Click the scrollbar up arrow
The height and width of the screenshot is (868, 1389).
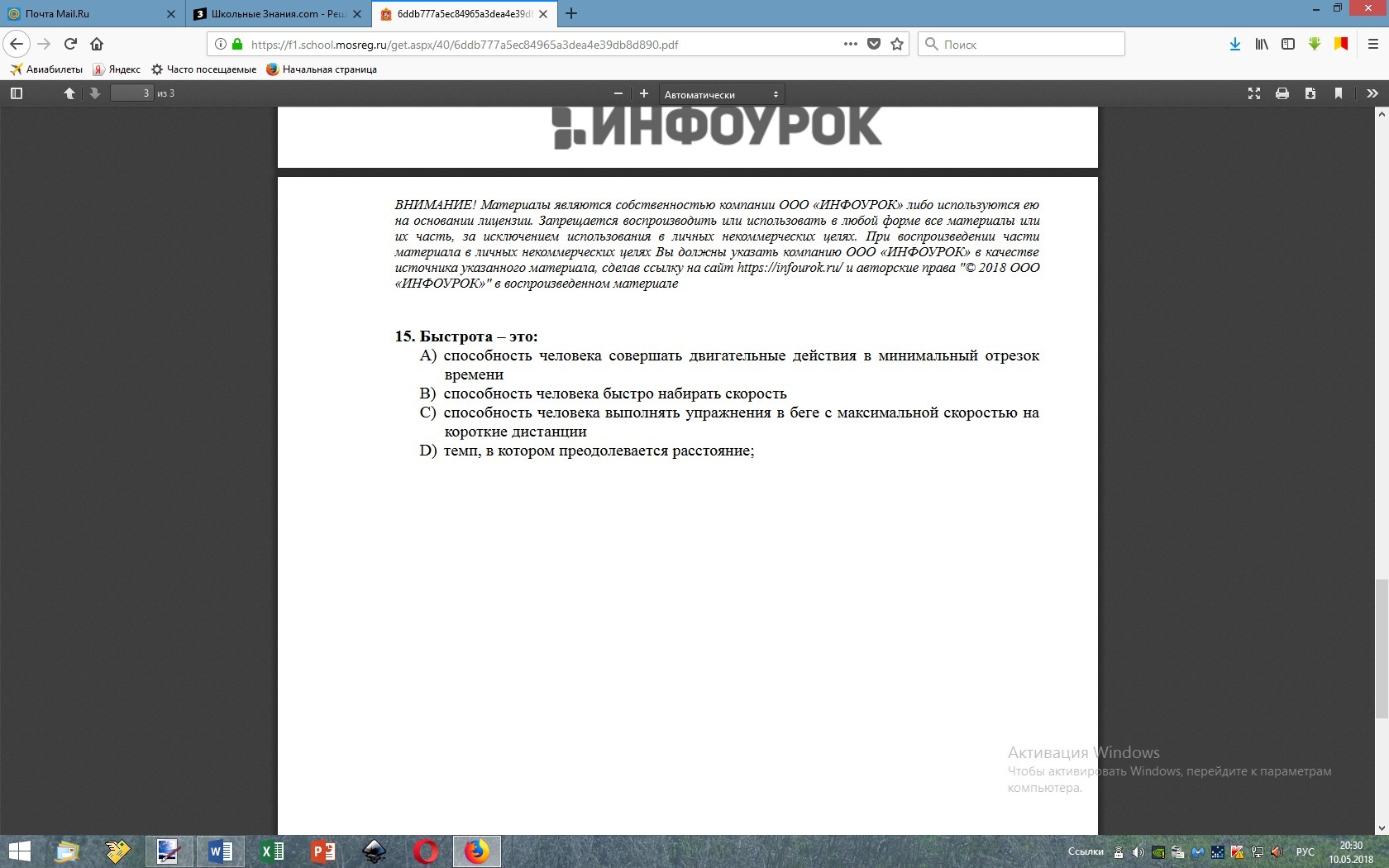1381,114
